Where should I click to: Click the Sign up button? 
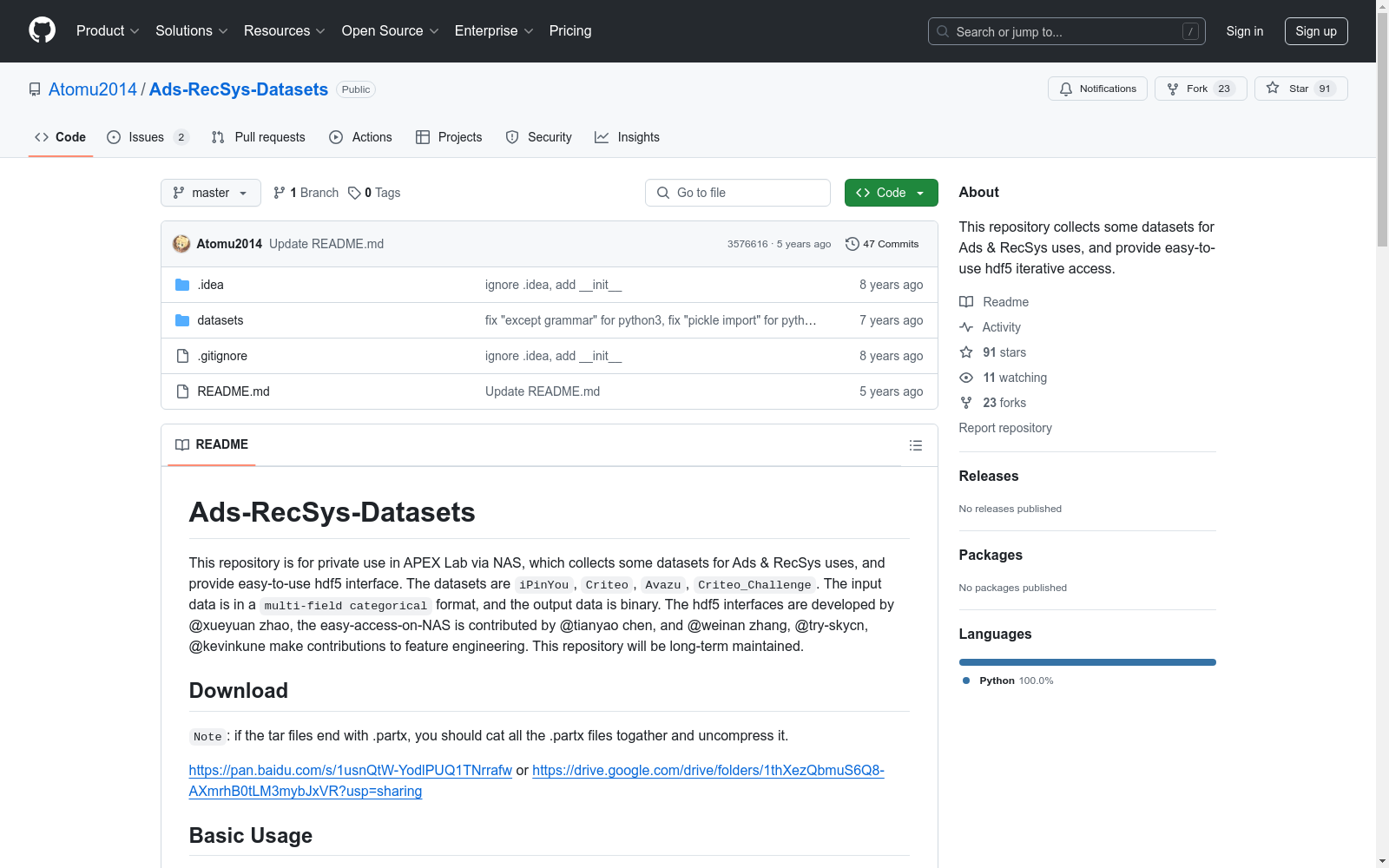pyautogui.click(x=1315, y=31)
